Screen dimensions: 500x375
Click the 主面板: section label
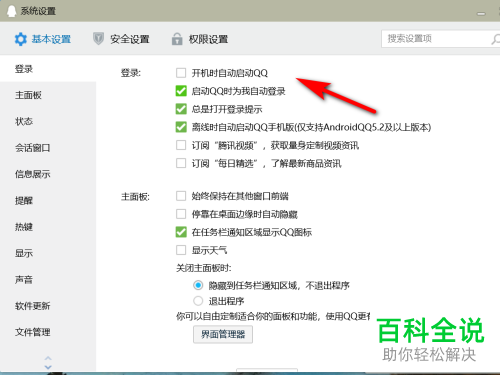click(135, 197)
